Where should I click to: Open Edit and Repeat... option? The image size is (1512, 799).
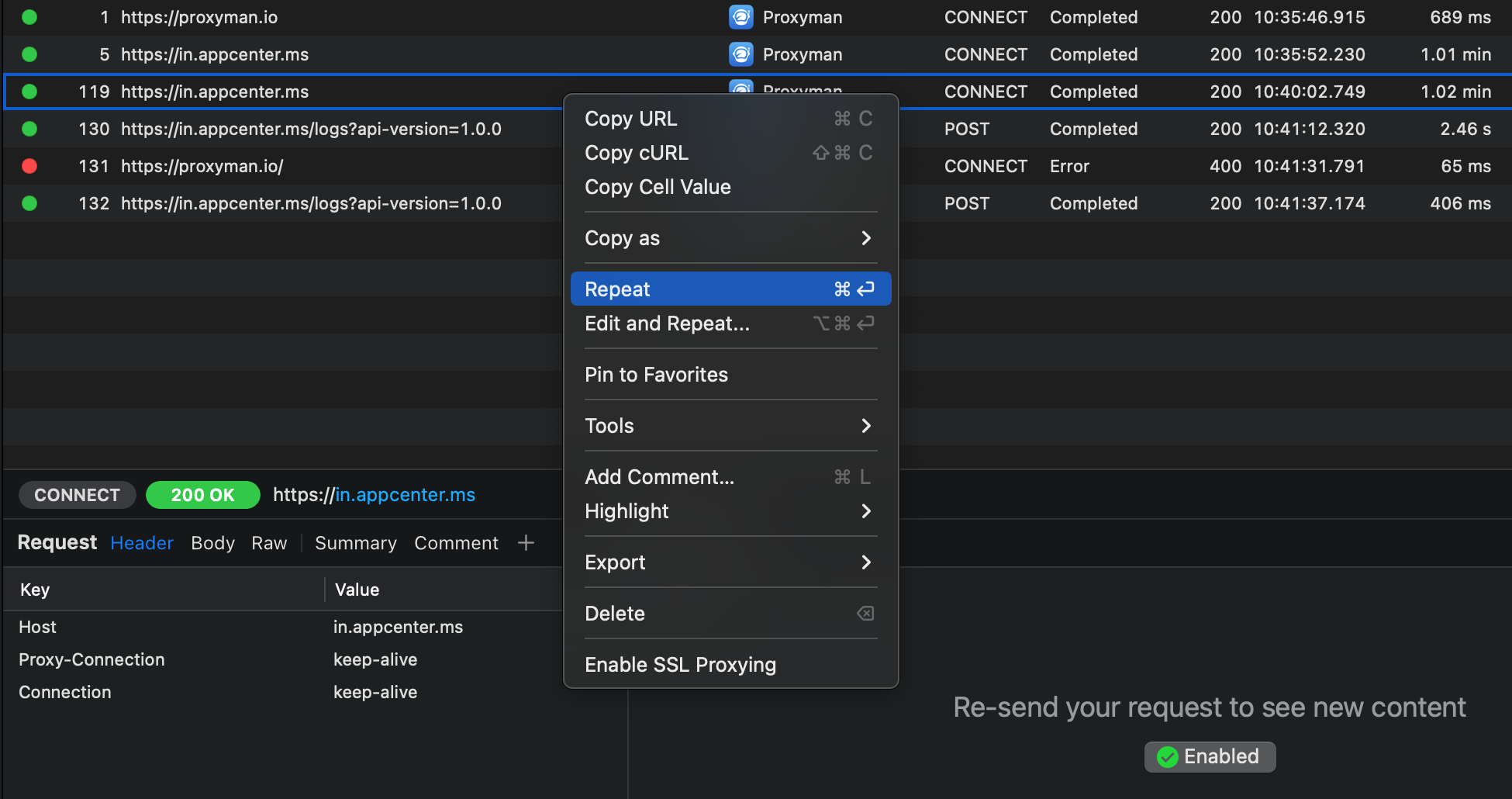(730, 323)
